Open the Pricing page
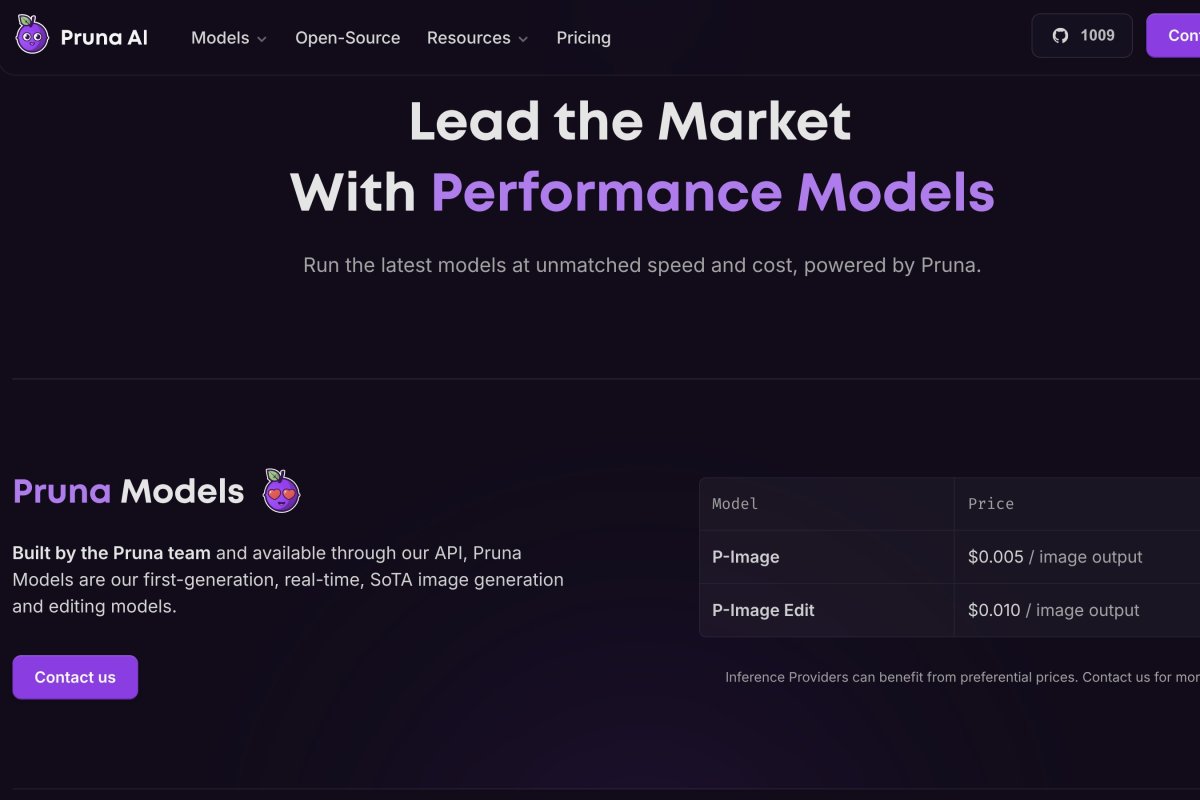Screen dimensions: 1200x800 coord(583,38)
